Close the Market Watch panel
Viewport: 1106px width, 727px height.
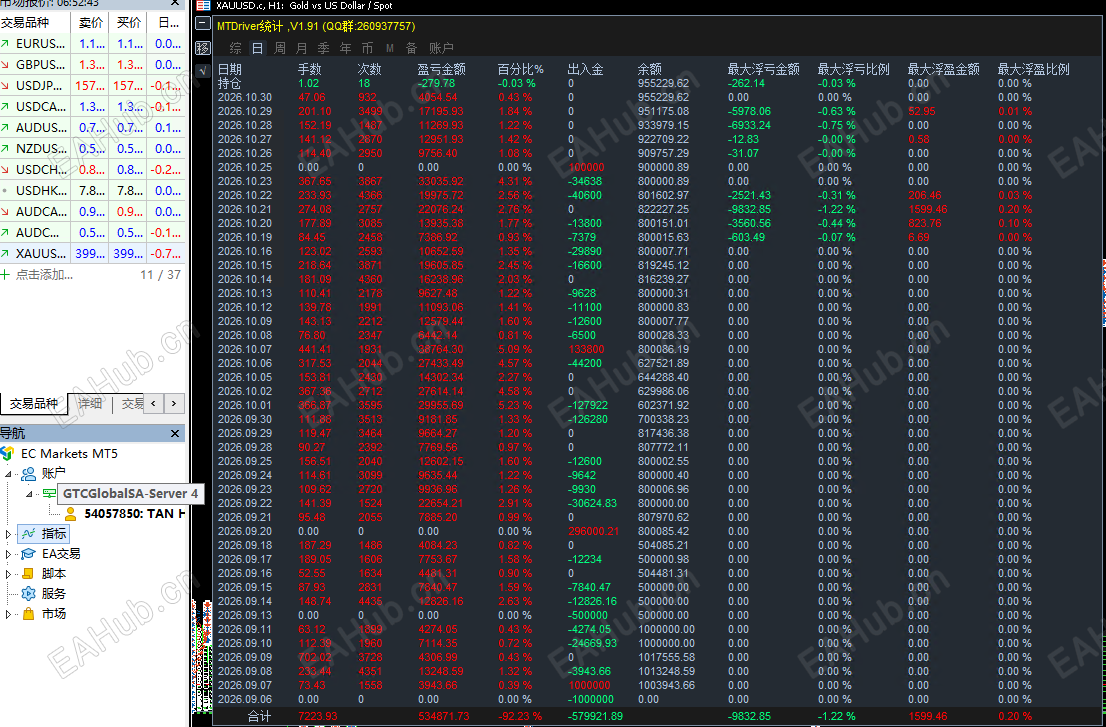tap(175, 4)
